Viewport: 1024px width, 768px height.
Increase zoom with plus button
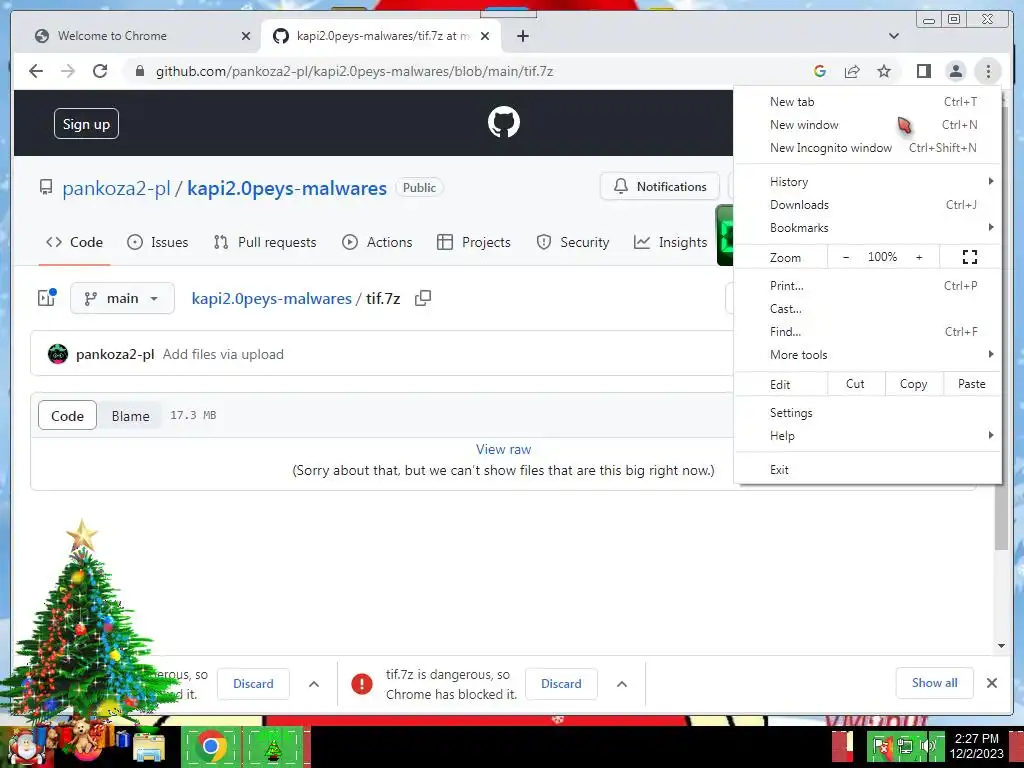click(919, 257)
